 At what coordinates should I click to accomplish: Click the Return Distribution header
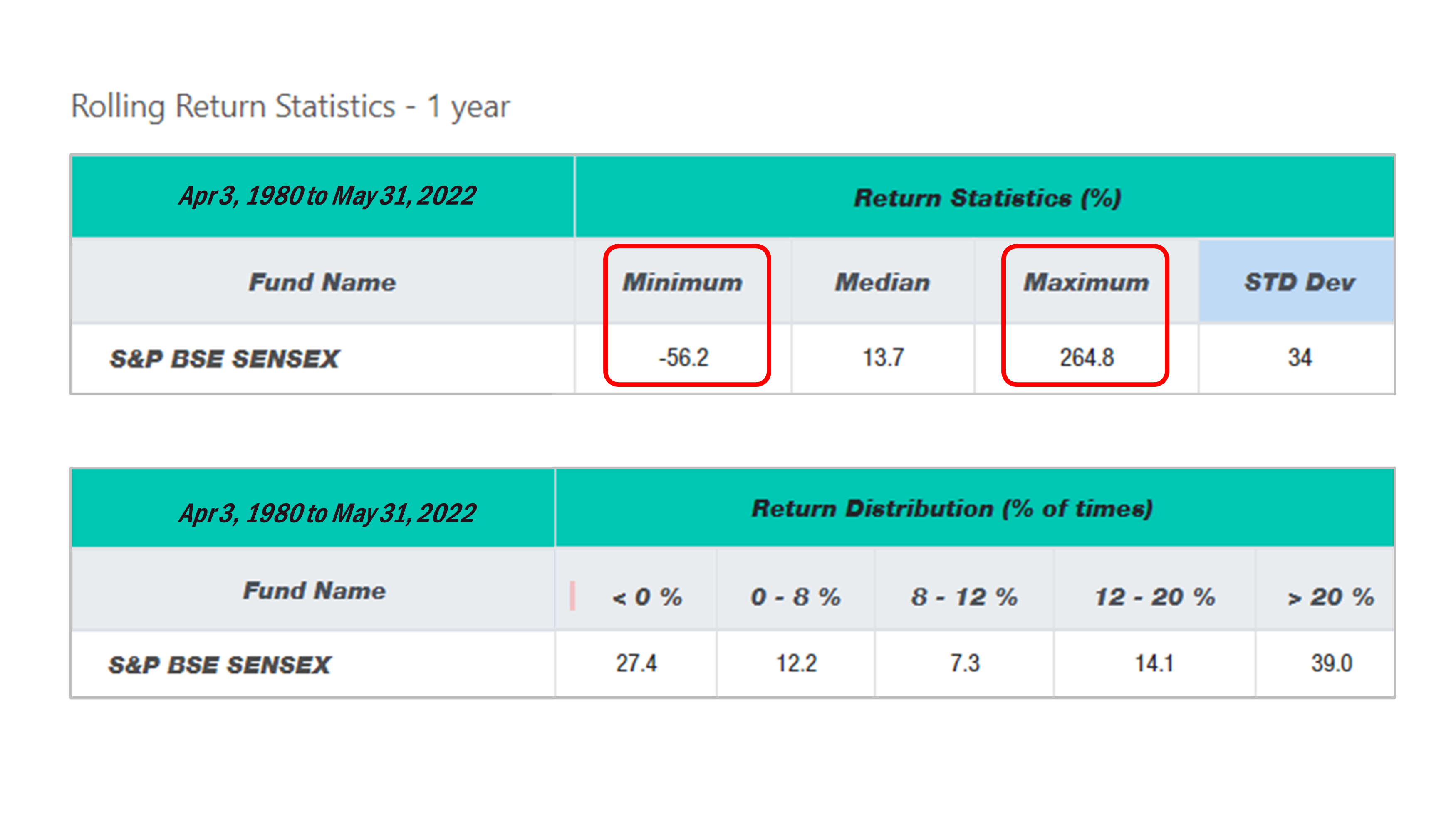(x=951, y=509)
